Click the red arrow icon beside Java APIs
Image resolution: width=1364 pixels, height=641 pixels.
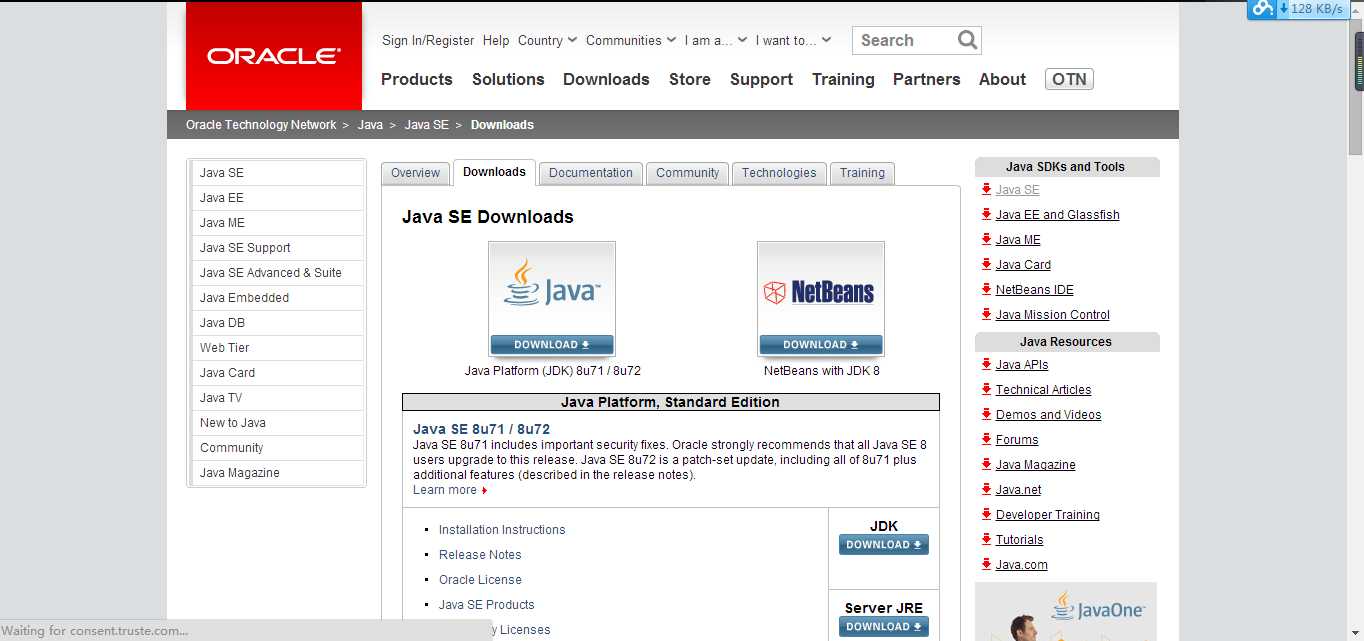coord(986,364)
